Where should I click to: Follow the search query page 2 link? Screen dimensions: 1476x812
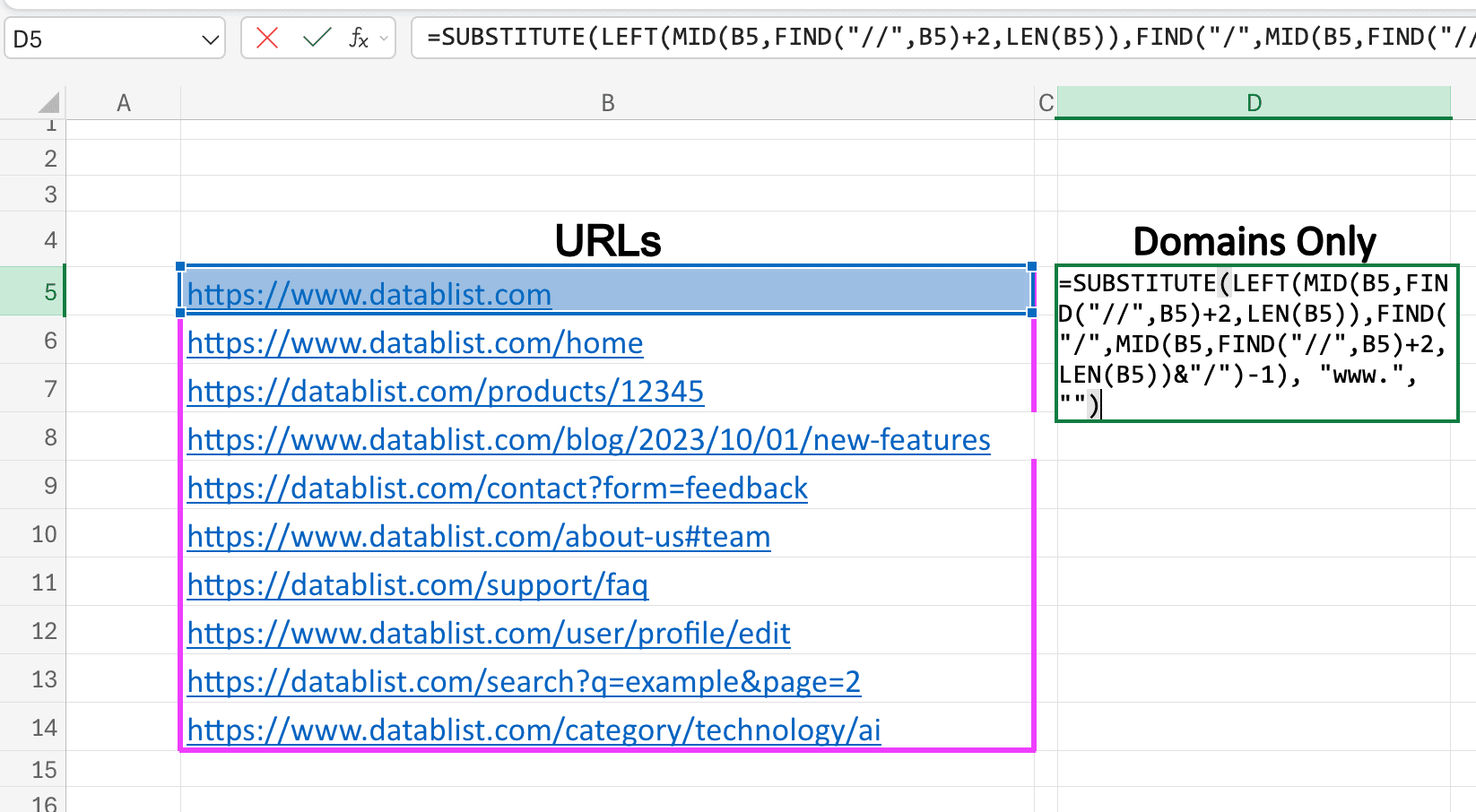tap(524, 681)
